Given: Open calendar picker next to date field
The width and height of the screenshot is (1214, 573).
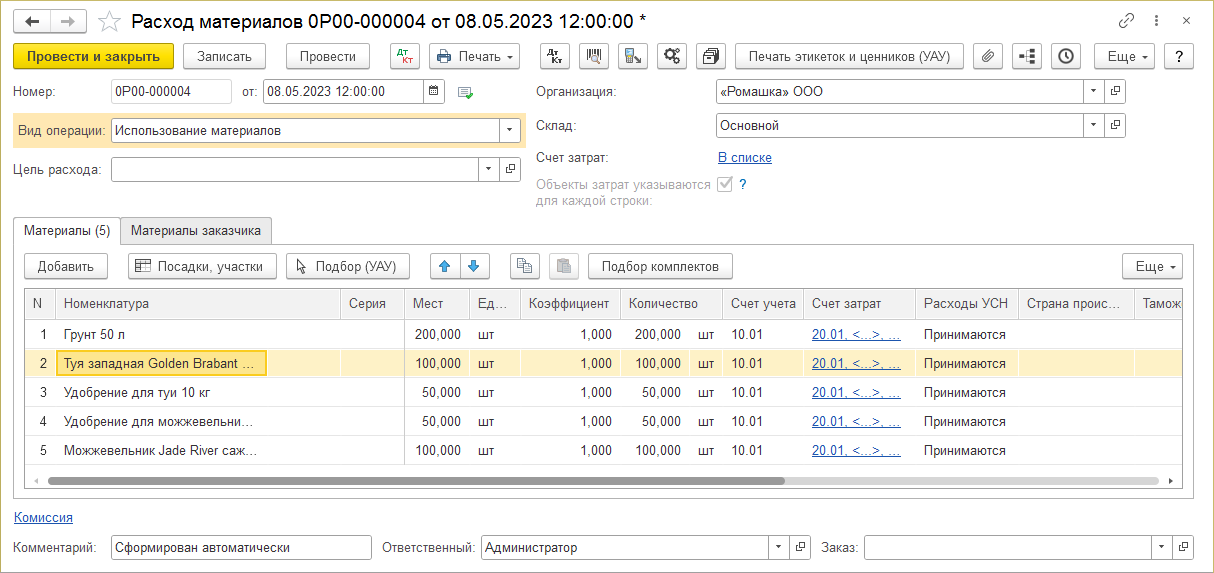Looking at the screenshot, I should 434,92.
